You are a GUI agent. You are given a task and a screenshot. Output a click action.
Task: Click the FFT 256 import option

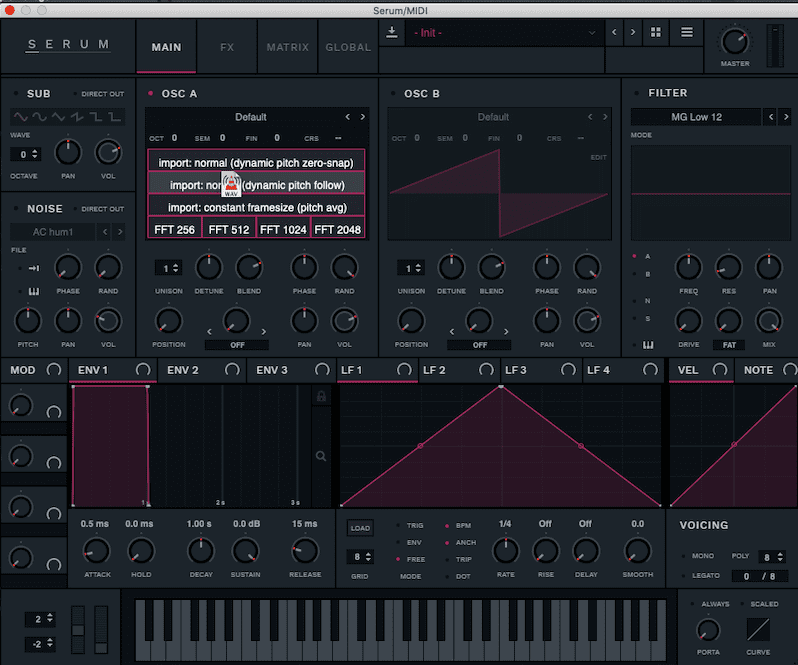[x=175, y=229]
